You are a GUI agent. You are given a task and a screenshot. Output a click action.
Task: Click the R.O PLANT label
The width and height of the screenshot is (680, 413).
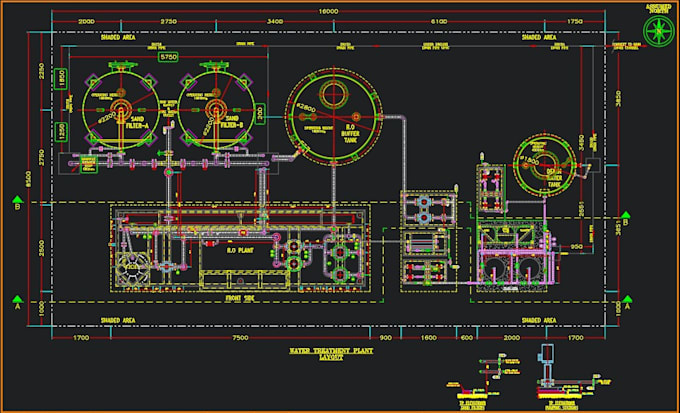click(x=240, y=250)
